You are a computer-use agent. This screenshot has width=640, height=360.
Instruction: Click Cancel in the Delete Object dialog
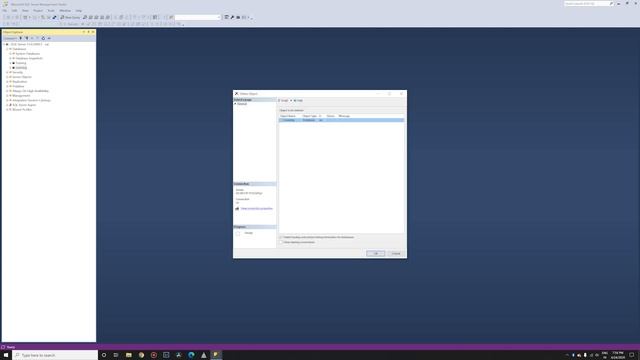click(396, 253)
